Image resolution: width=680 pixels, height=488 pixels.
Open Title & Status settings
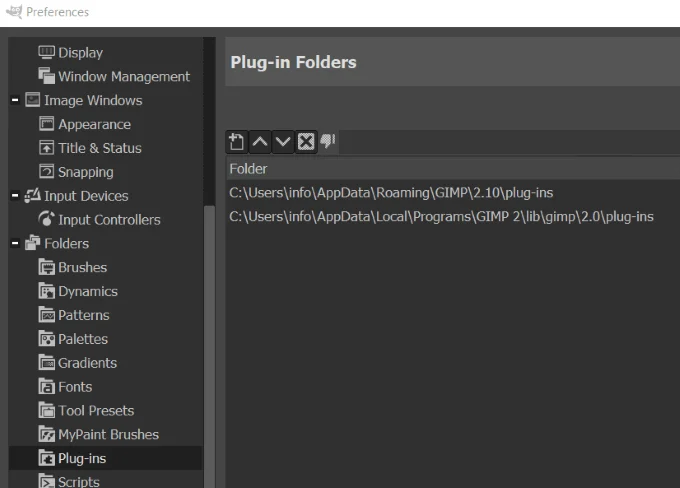pos(100,148)
